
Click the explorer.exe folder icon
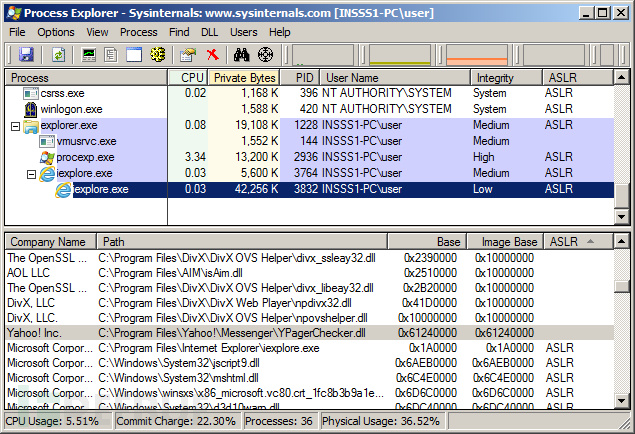pyautogui.click(x=31, y=126)
